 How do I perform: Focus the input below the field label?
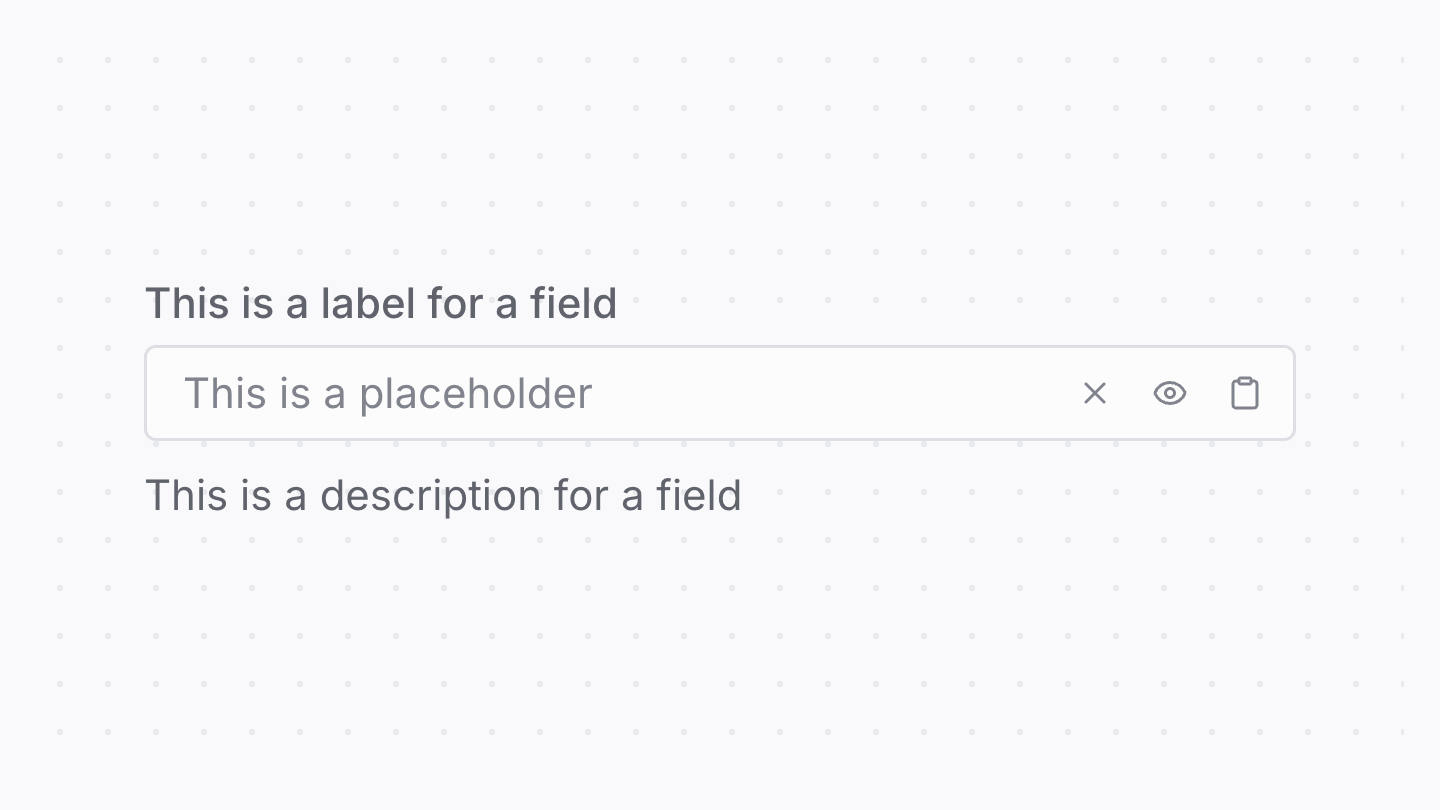pyautogui.click(x=600, y=393)
